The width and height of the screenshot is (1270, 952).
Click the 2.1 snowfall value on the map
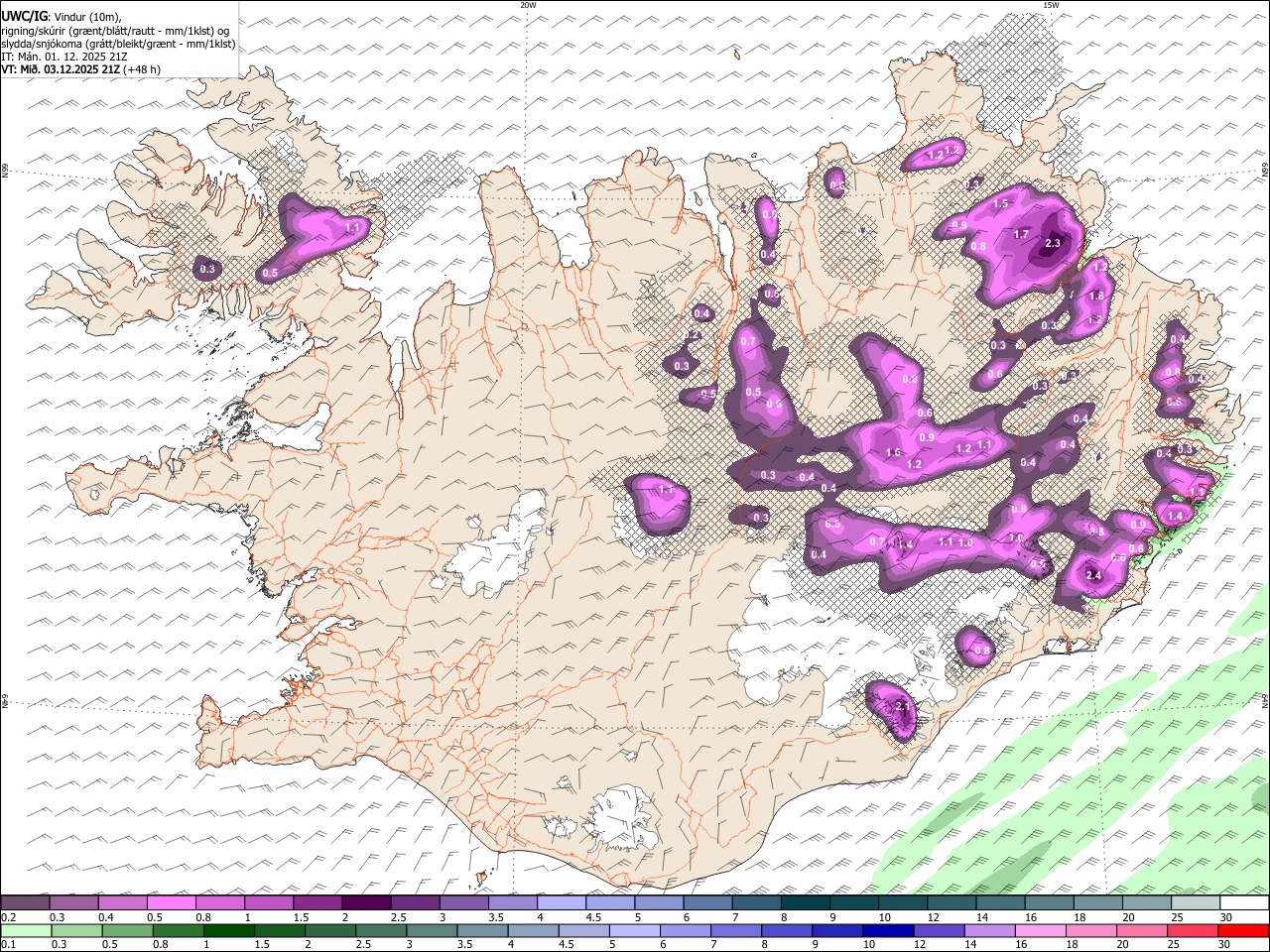tap(902, 706)
